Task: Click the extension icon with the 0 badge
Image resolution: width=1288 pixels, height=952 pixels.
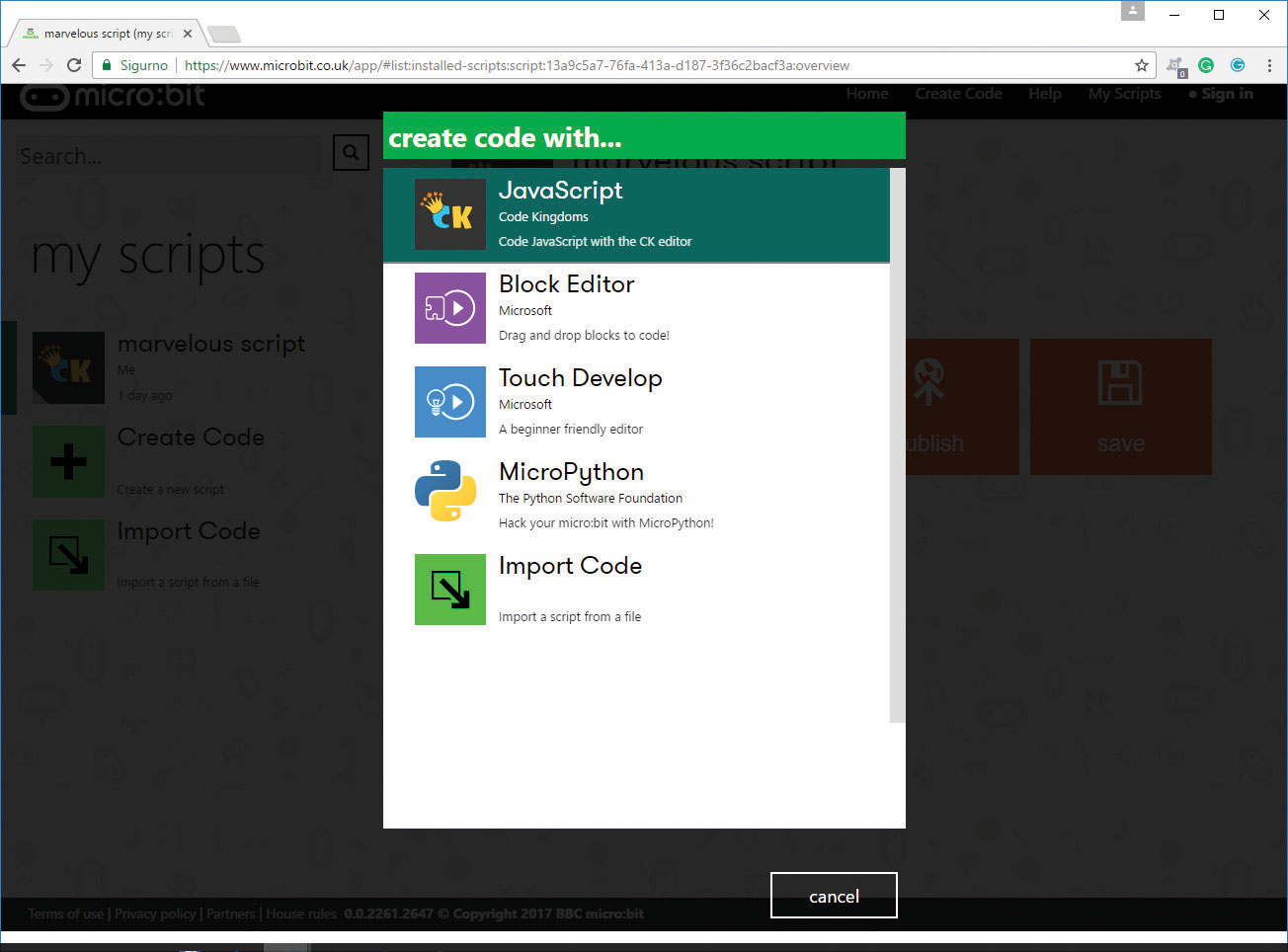Action: click(1175, 66)
